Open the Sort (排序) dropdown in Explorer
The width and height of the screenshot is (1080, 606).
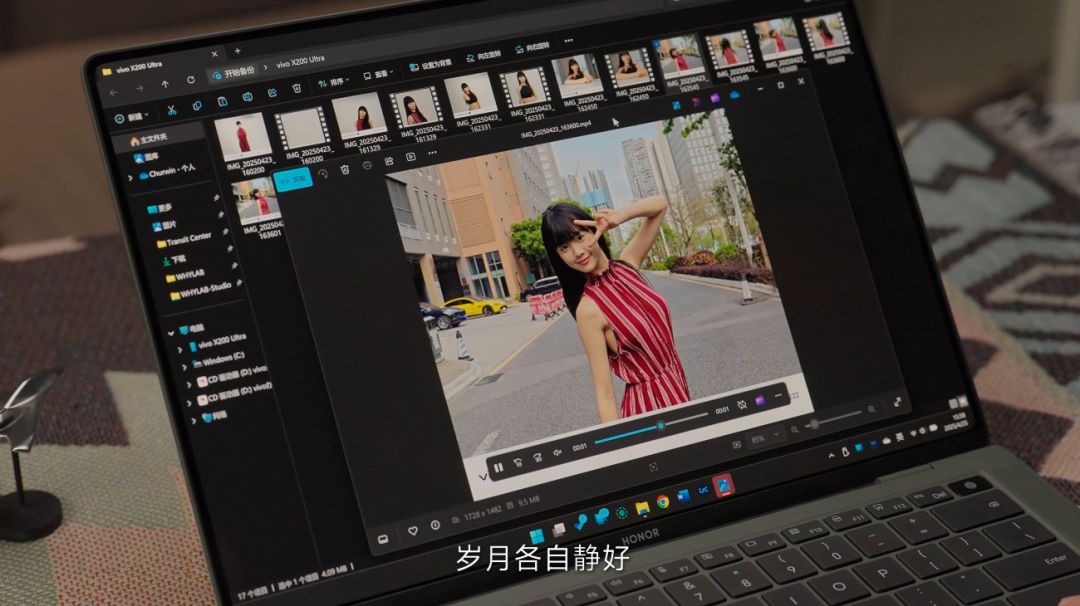click(334, 83)
